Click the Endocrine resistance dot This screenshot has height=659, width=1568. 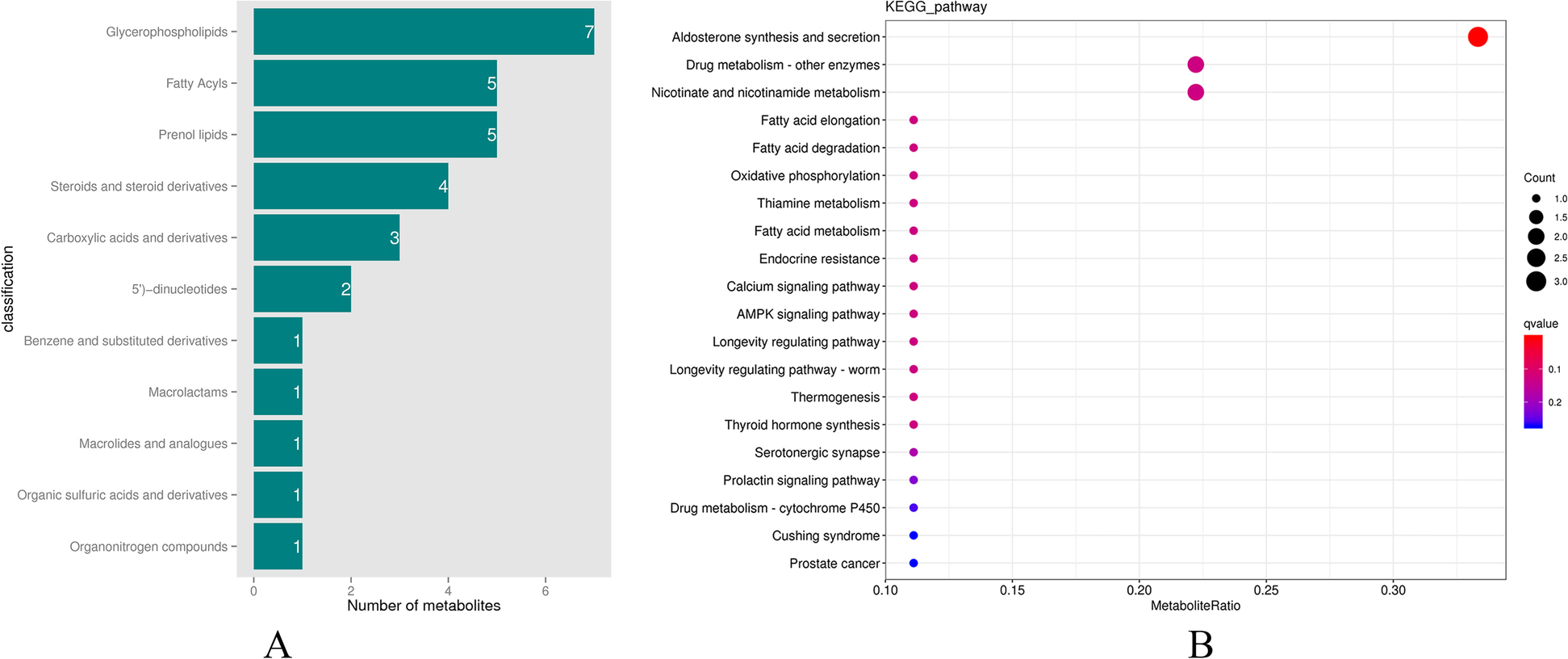(x=914, y=258)
